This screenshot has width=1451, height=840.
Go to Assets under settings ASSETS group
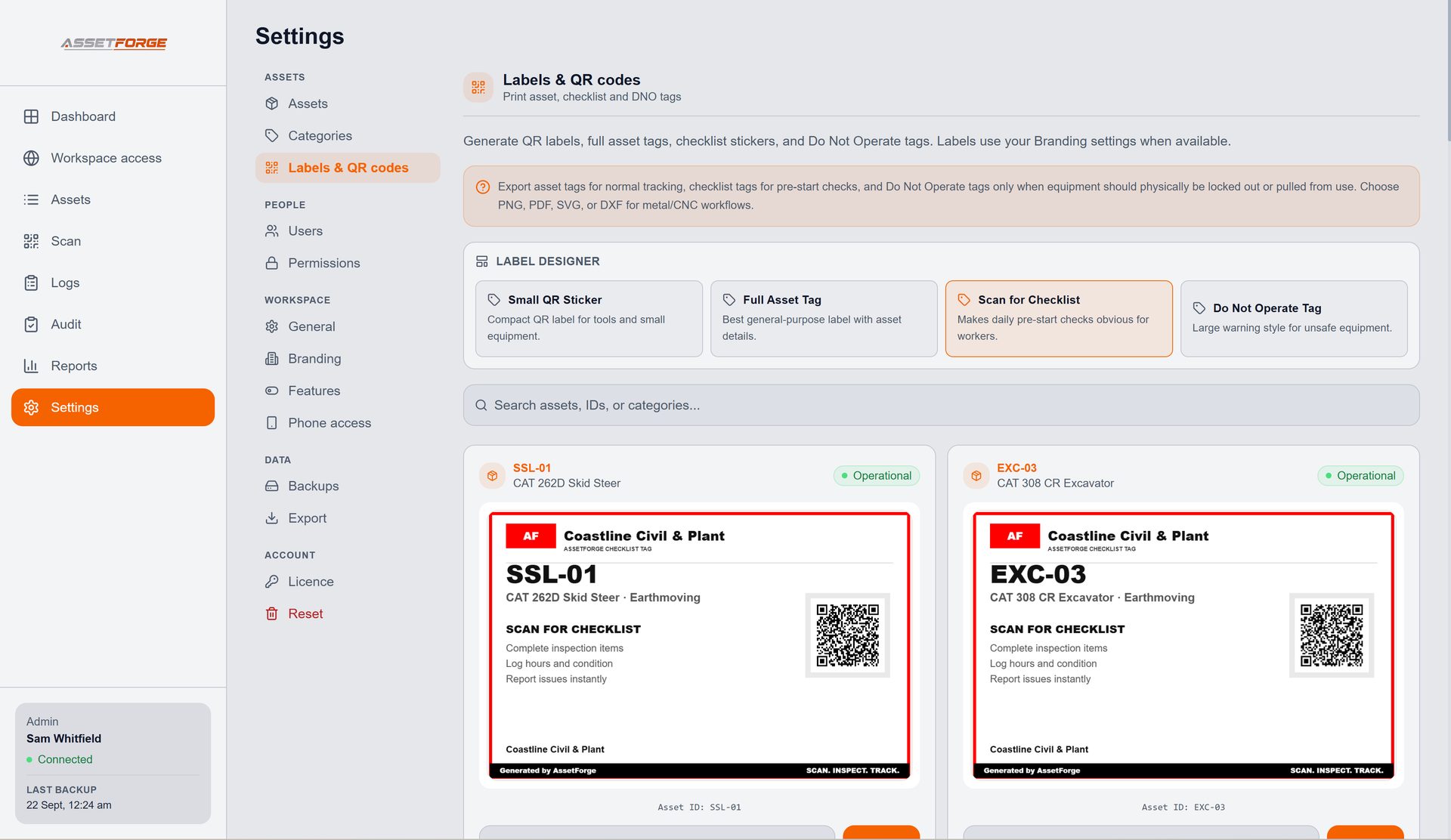[x=348, y=103]
